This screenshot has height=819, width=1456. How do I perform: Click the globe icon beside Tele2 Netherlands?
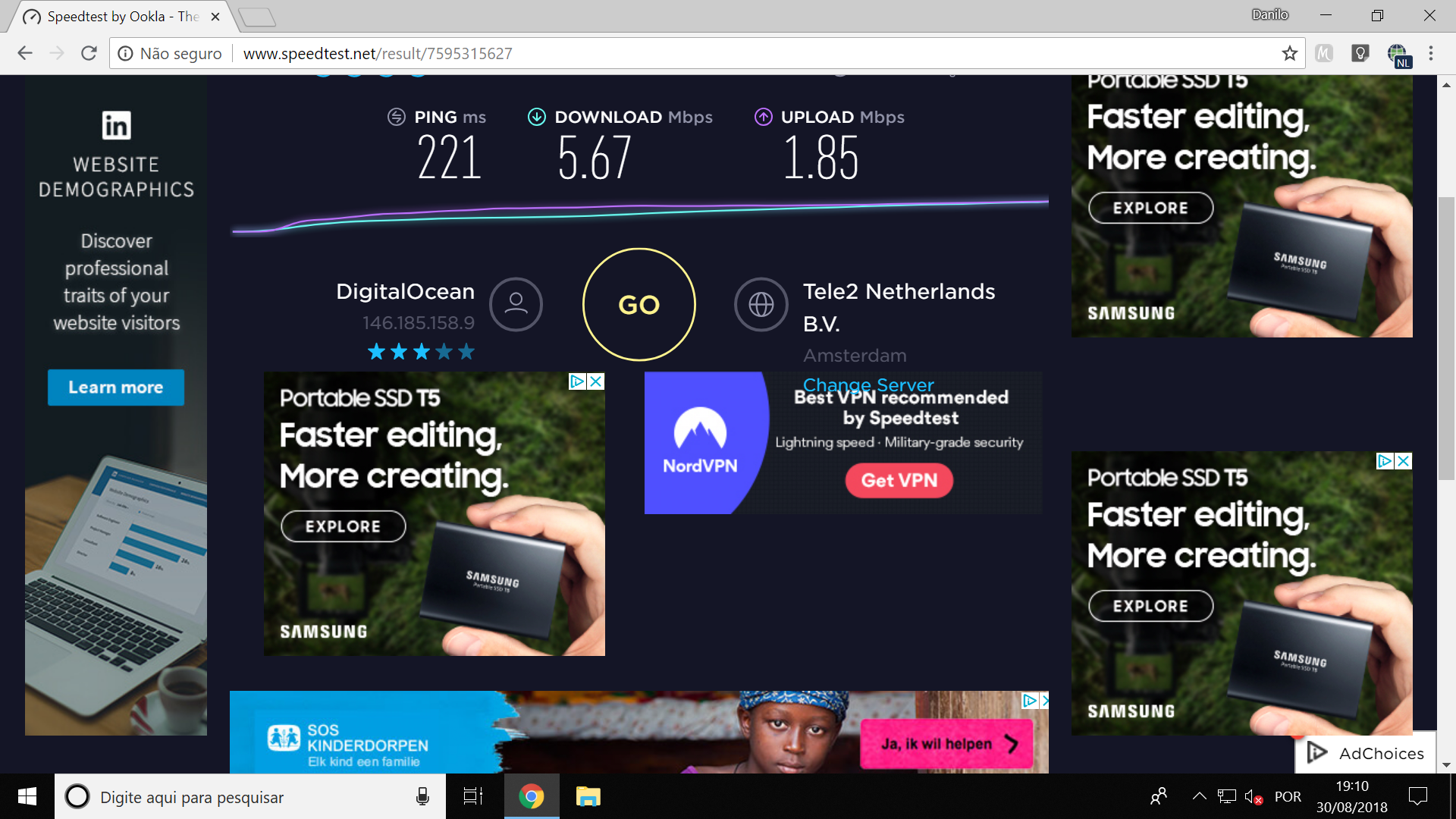click(761, 304)
